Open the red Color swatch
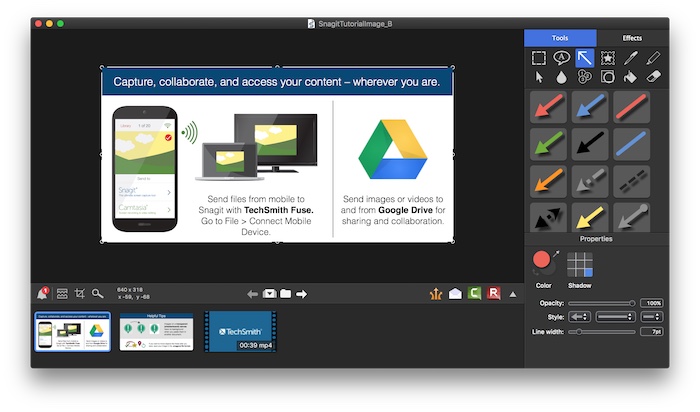 point(542,259)
